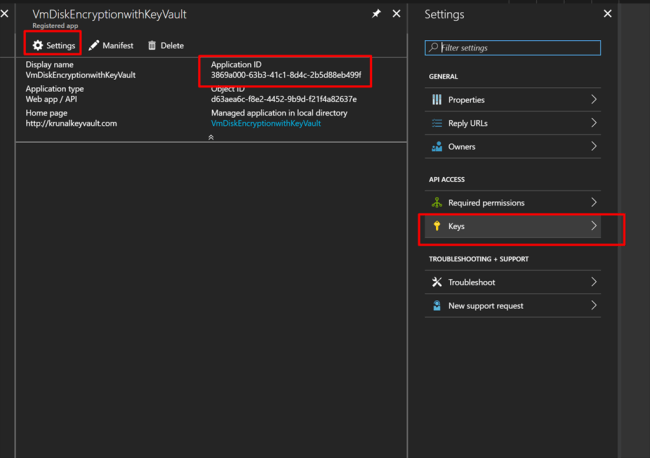Pin the VmDiskEncryptionwithKeyVault blade
Image resolution: width=650 pixels, height=458 pixels.
click(376, 14)
